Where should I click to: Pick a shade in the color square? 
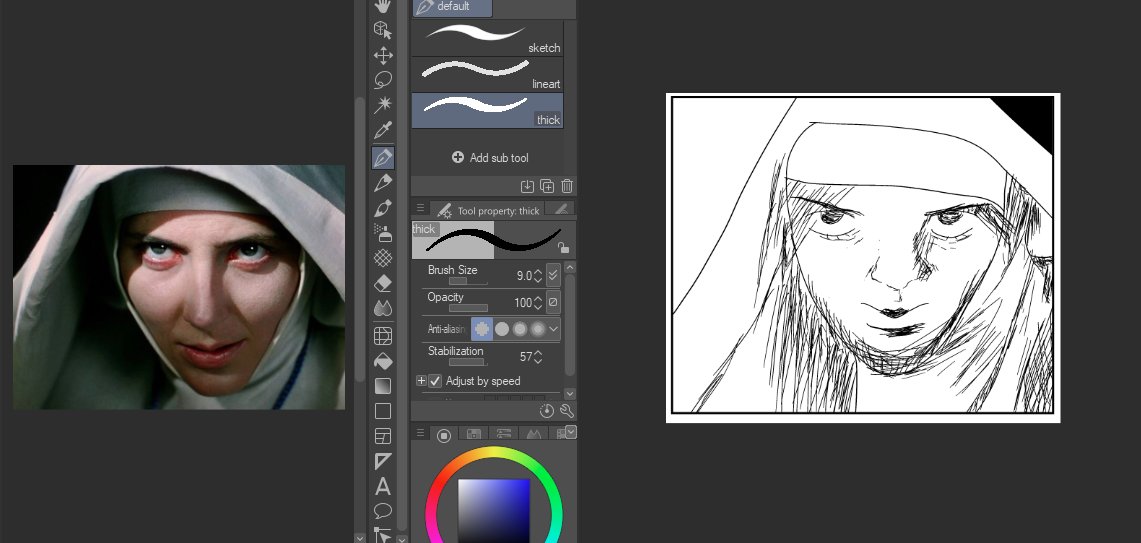click(x=493, y=511)
